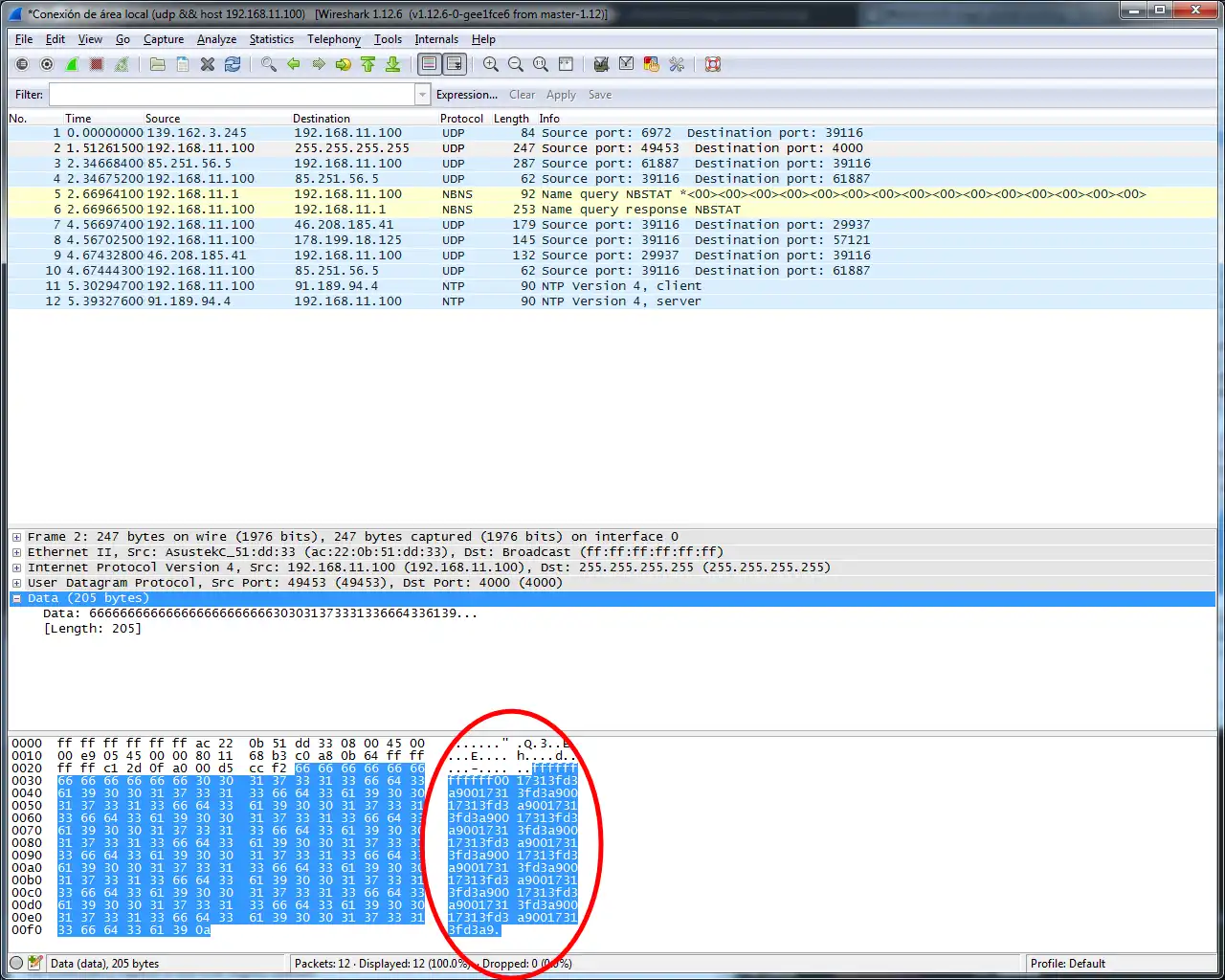Image resolution: width=1225 pixels, height=980 pixels.
Task: Save this capture file icon
Action: coord(183,64)
